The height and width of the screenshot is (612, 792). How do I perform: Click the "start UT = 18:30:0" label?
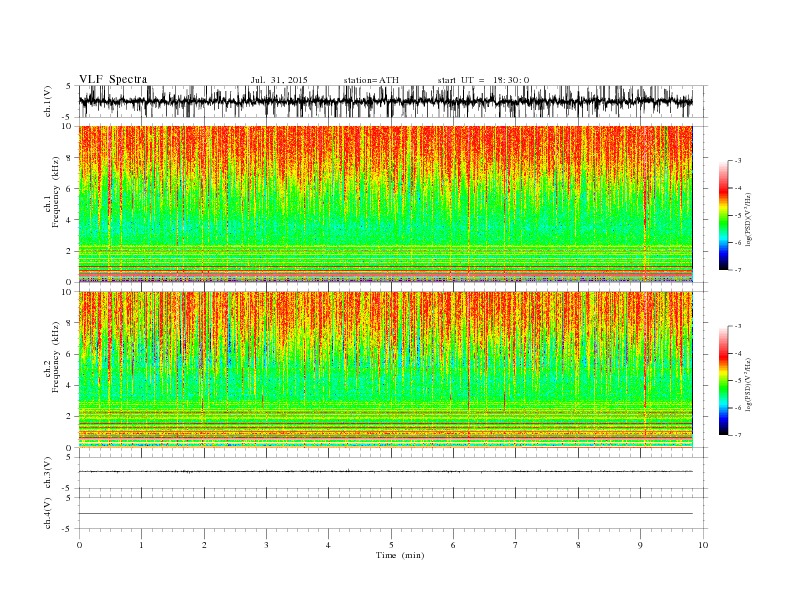click(483, 80)
